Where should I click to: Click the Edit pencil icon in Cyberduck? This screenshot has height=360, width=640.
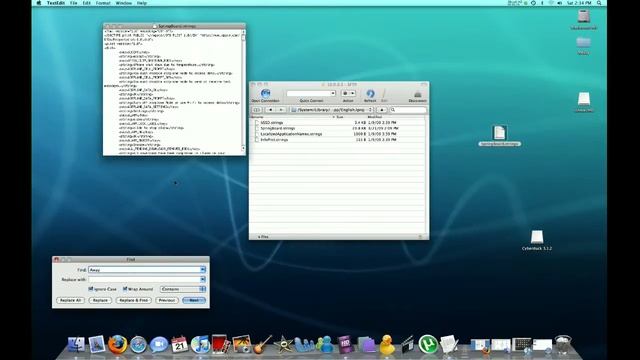[x=384, y=94]
